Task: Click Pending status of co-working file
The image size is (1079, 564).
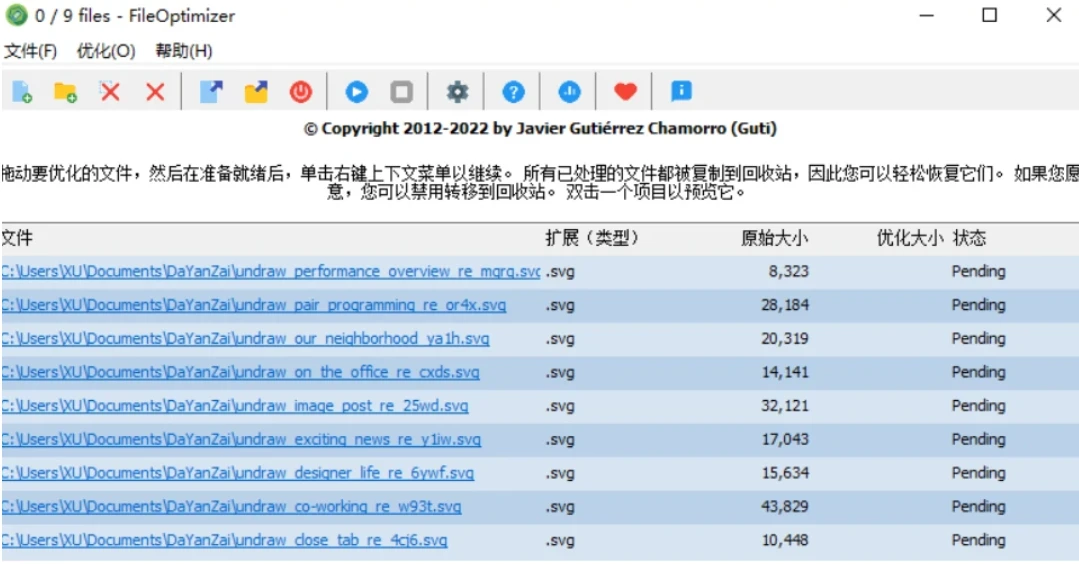Action: [x=978, y=507]
